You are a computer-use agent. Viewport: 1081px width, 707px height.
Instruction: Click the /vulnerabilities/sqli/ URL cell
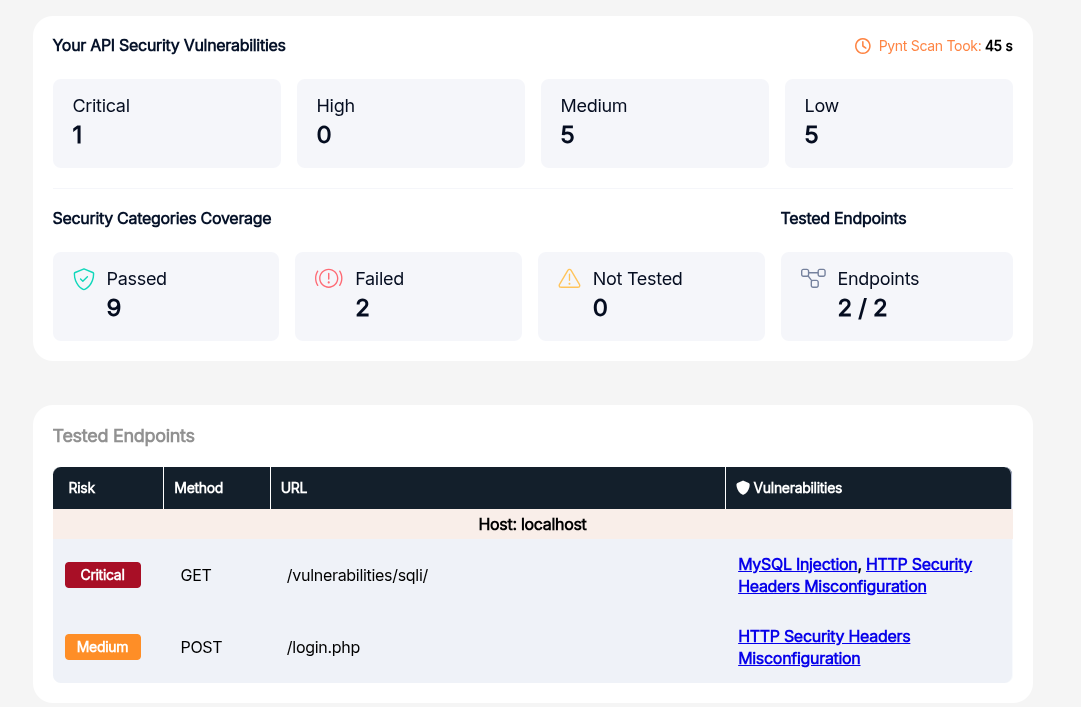(357, 576)
